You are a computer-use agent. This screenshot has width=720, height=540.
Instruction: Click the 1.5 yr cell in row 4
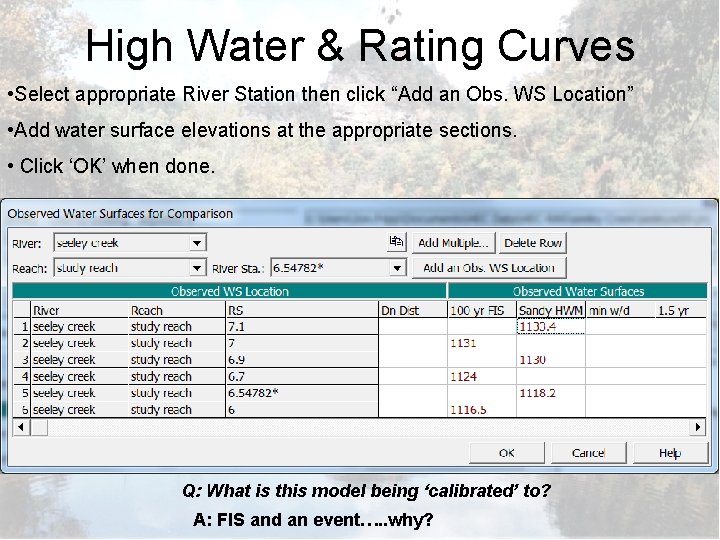(x=681, y=377)
